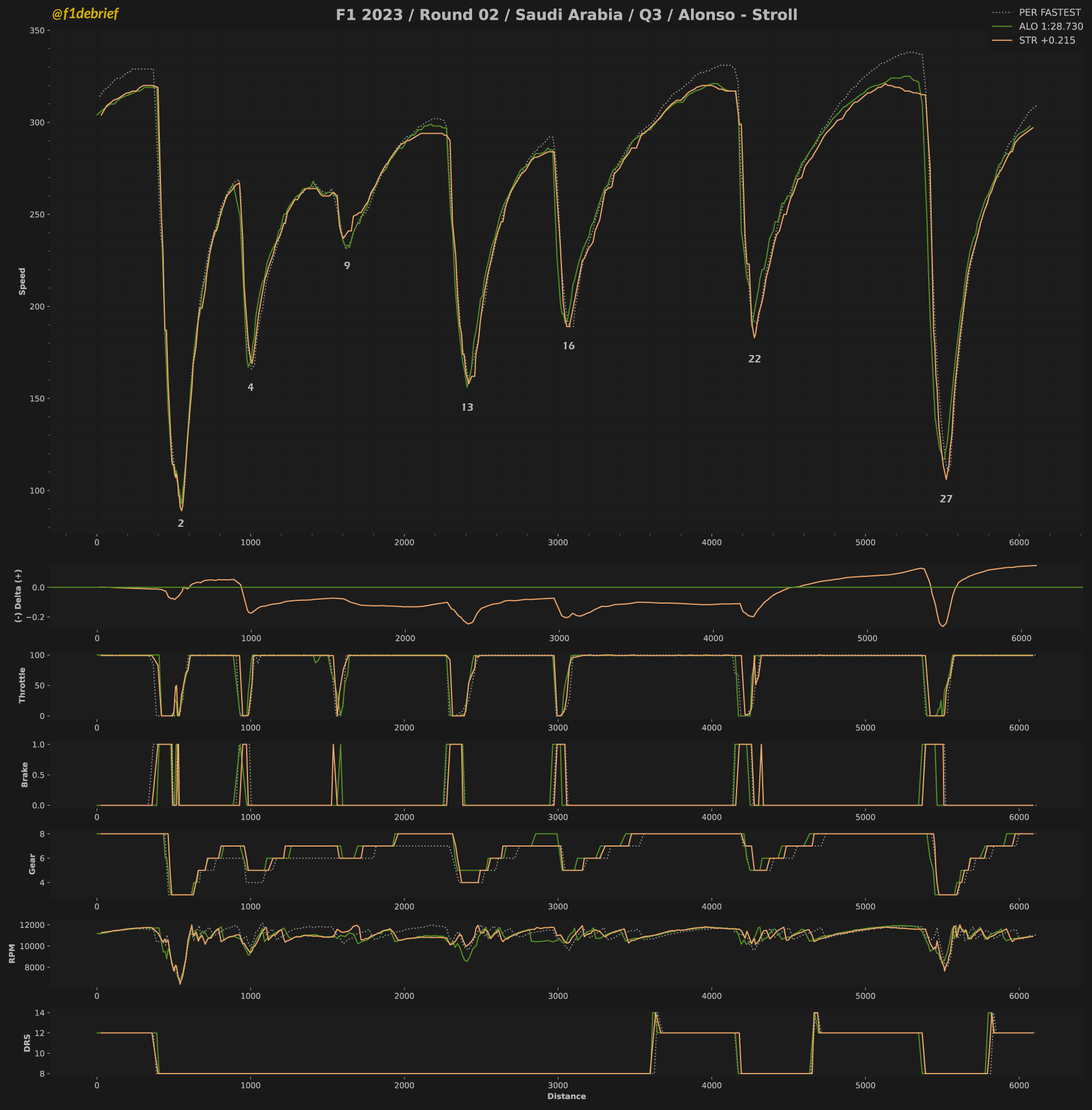Click turn 13 corner marker label
Screen dimensions: 1092x1110
pyautogui.click(x=468, y=407)
